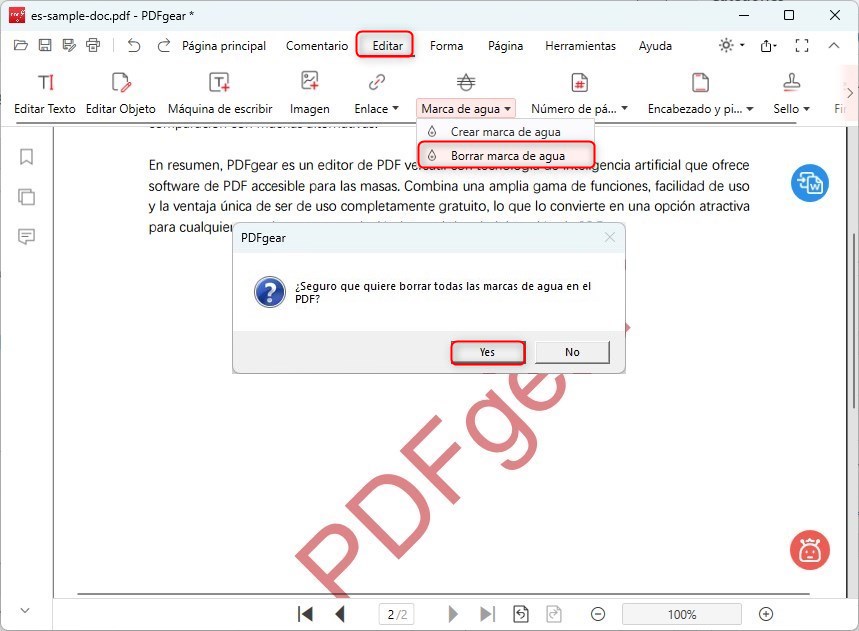Collapse the ribbon with the chevron

point(834,45)
